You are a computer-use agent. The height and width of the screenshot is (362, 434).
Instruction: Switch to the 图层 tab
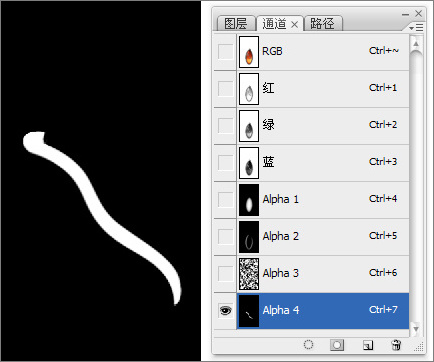(236, 24)
